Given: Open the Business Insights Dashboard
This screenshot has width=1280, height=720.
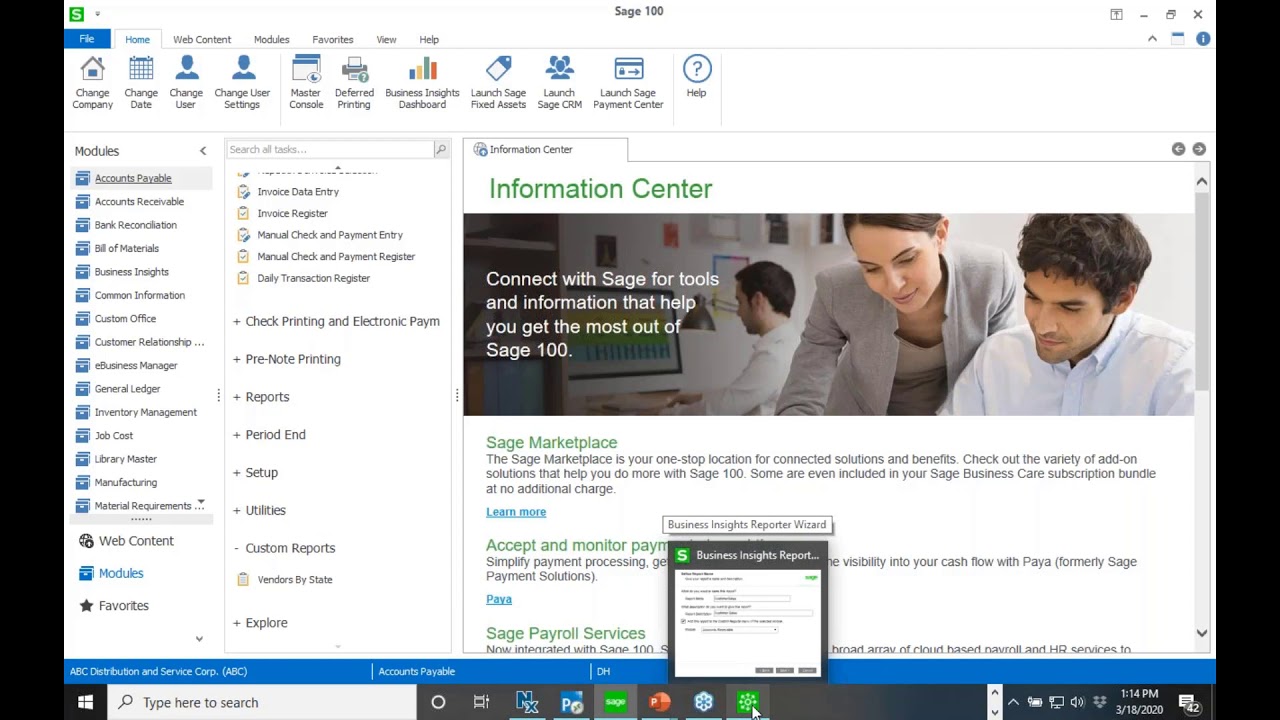Looking at the screenshot, I should [x=422, y=82].
